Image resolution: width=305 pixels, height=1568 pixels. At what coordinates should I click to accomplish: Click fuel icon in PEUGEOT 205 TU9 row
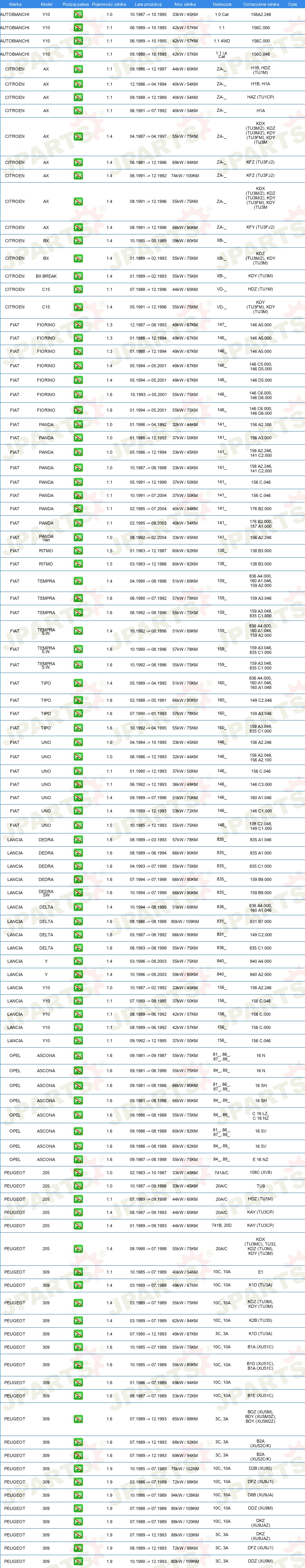click(x=78, y=1186)
